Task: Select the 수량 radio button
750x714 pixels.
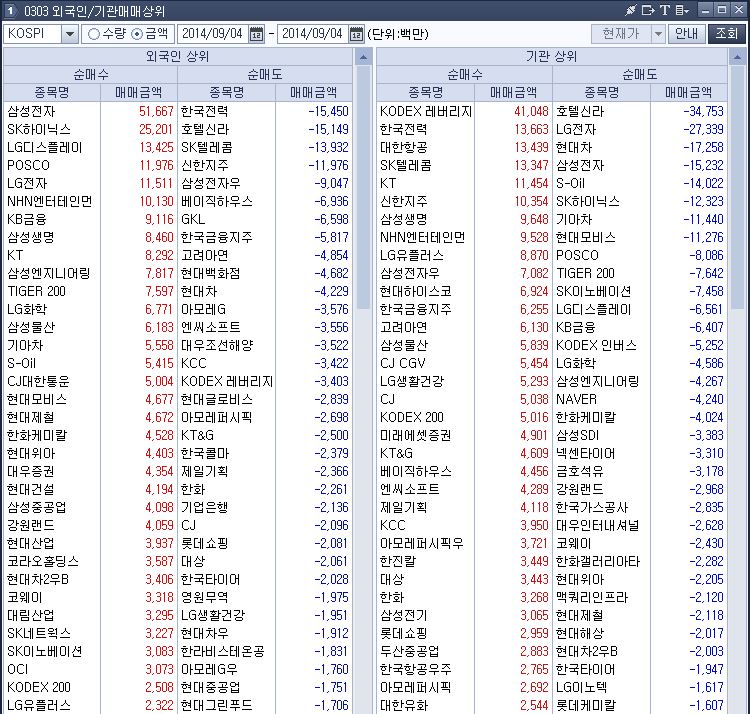Action: 94,34
